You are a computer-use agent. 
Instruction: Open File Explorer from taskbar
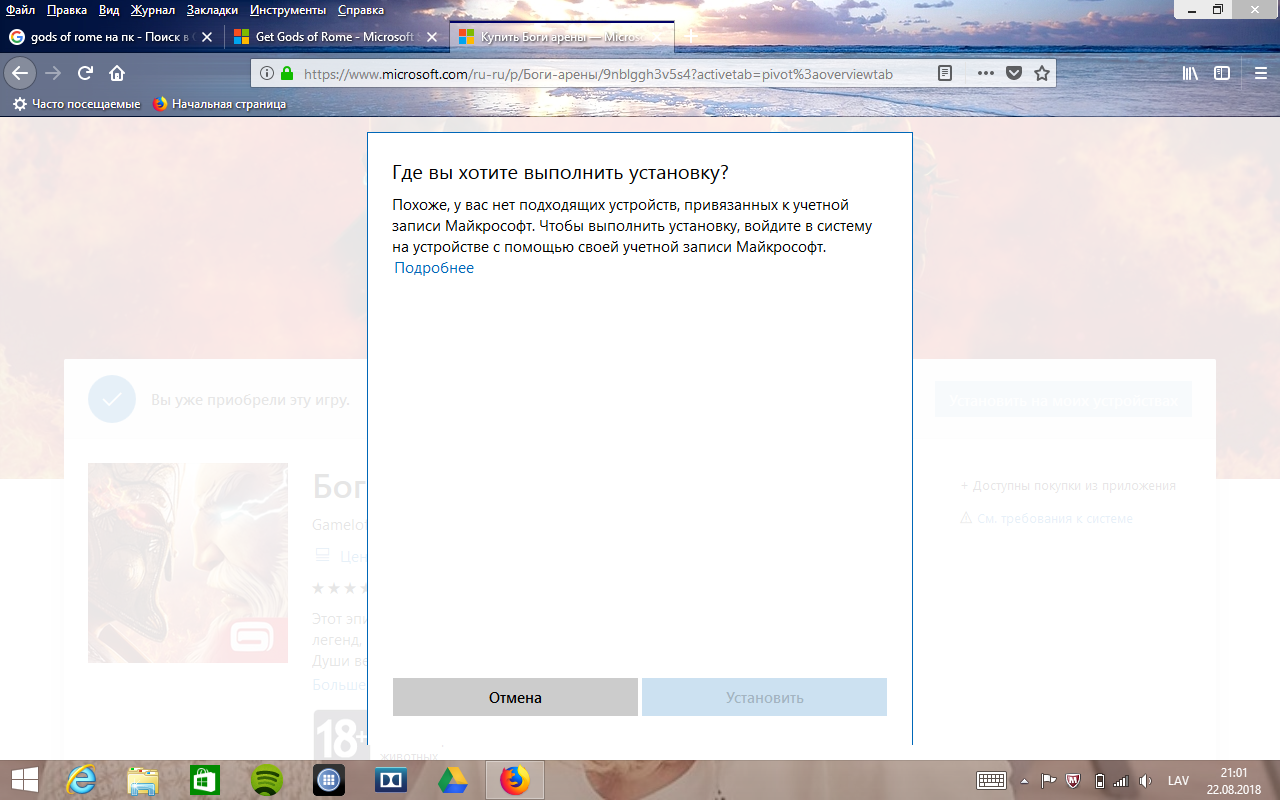[143, 780]
